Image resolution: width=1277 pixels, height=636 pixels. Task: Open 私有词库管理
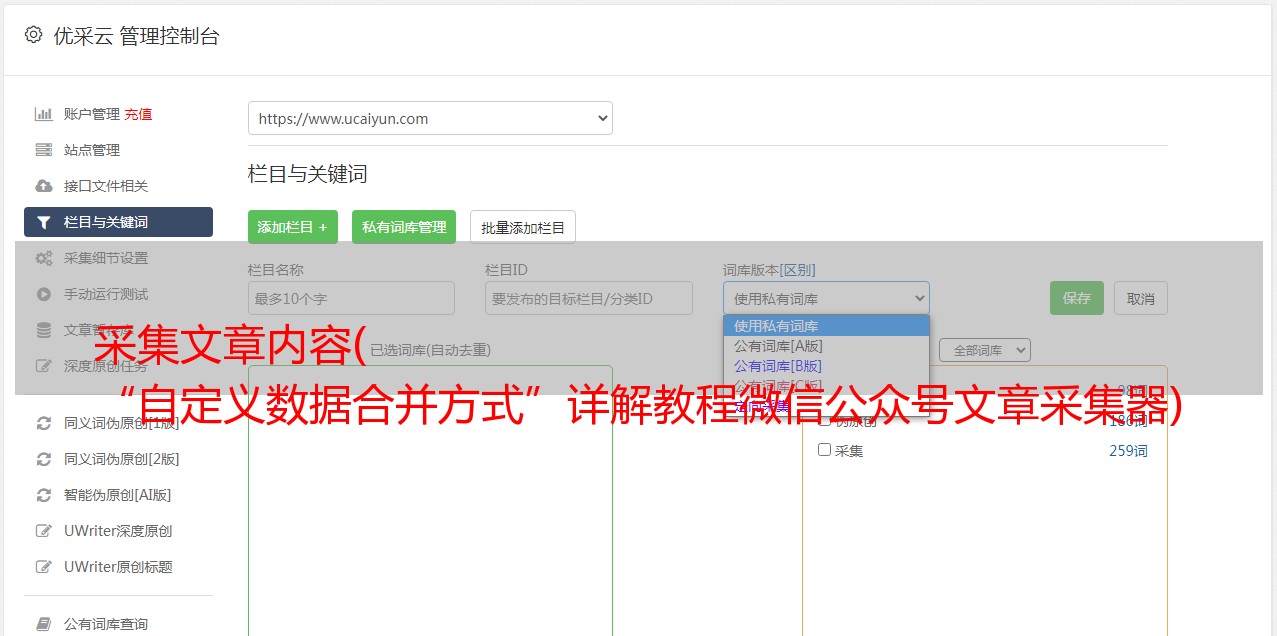[404, 227]
